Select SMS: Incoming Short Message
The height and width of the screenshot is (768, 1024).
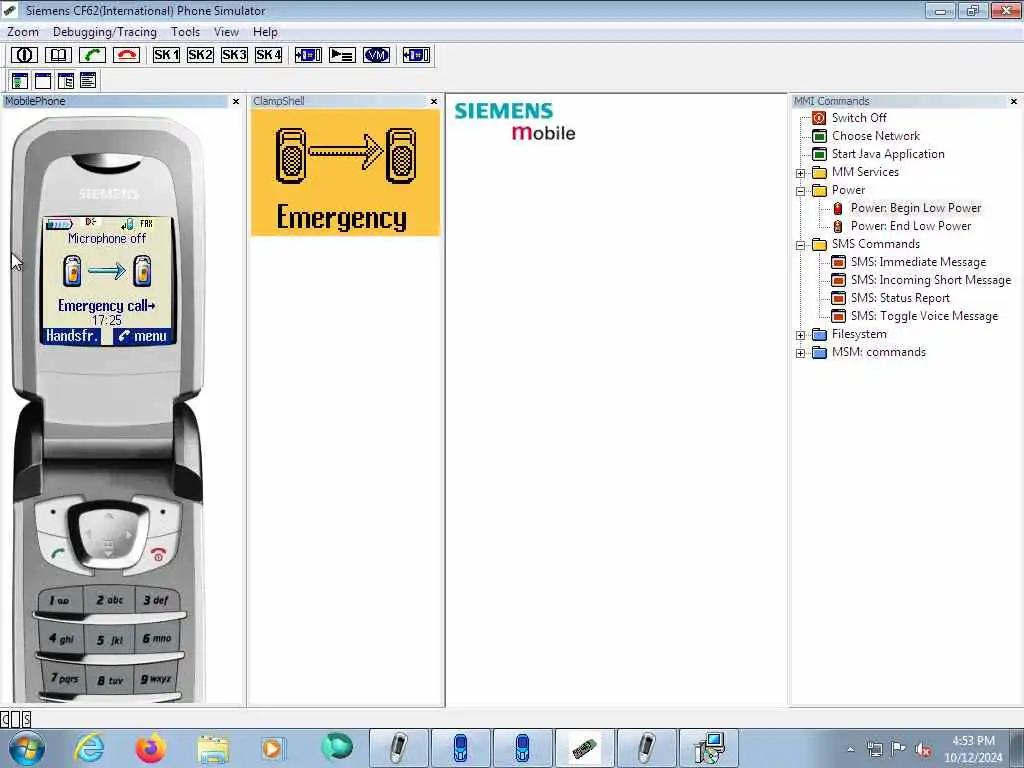click(931, 280)
